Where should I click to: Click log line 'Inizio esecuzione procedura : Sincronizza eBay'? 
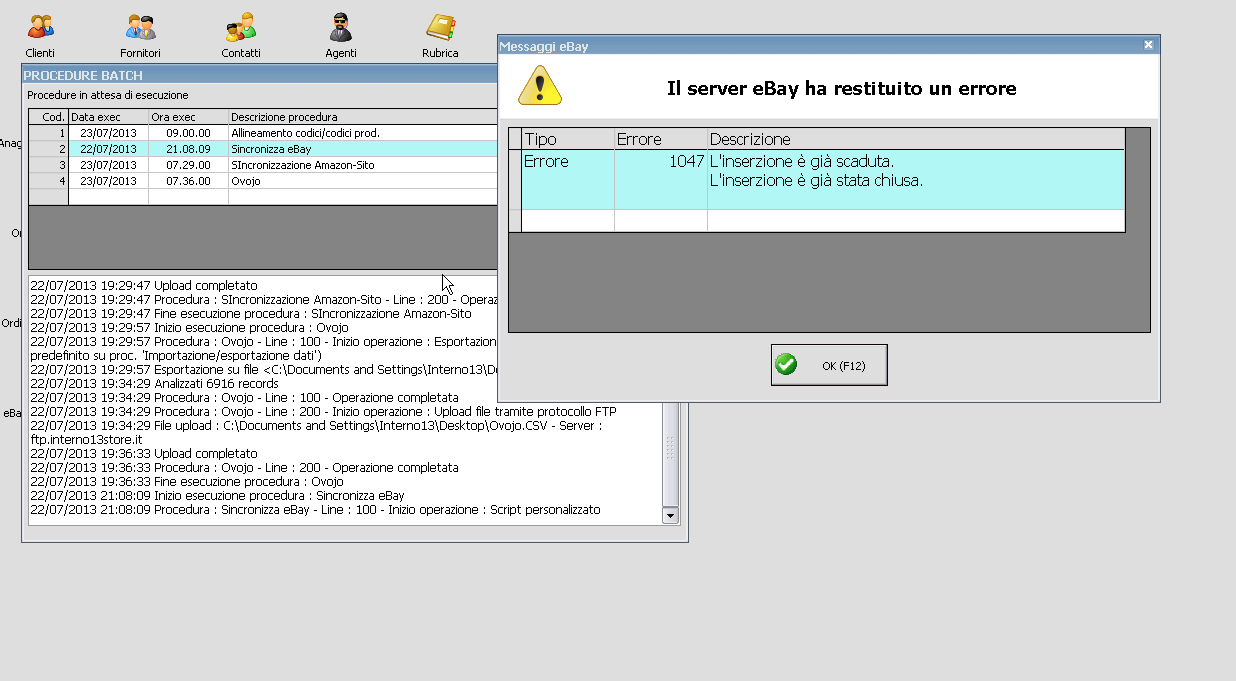[x=217, y=495]
